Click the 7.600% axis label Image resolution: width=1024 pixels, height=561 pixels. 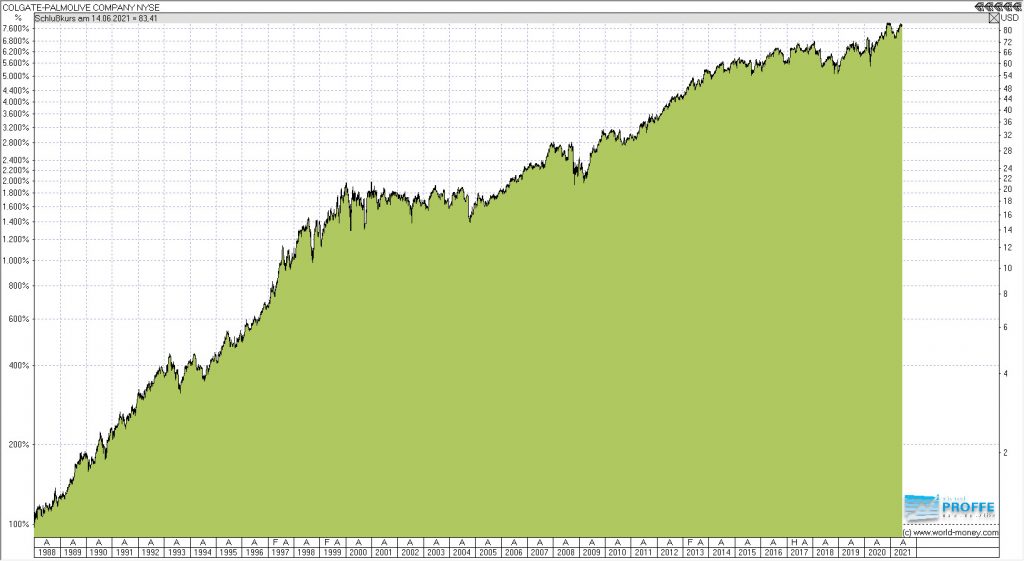coord(16,29)
